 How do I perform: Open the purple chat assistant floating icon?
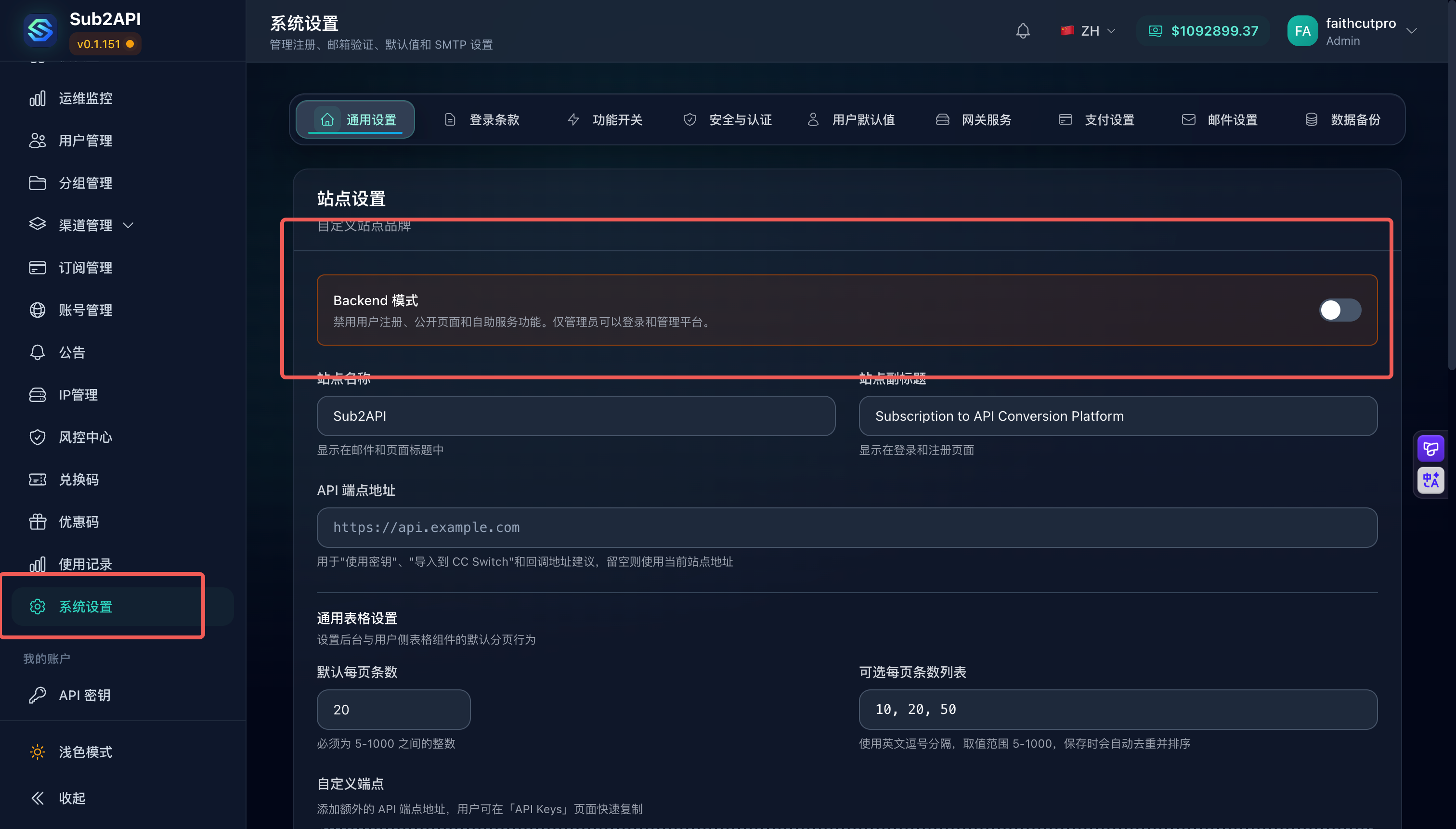pyautogui.click(x=1430, y=449)
